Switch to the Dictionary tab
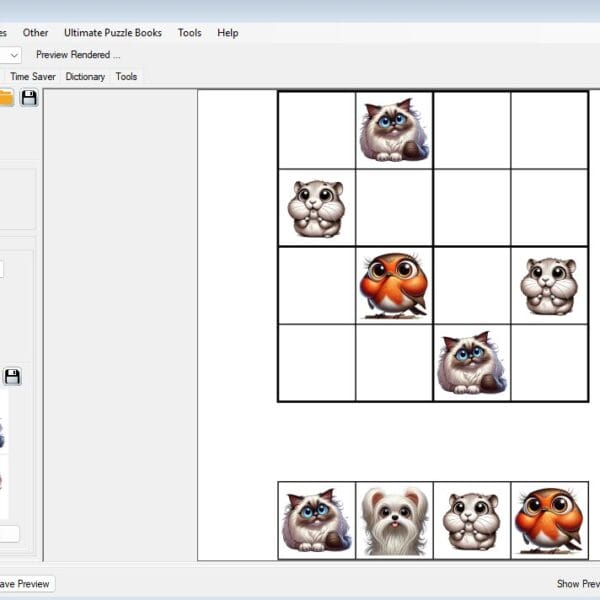 click(x=85, y=76)
